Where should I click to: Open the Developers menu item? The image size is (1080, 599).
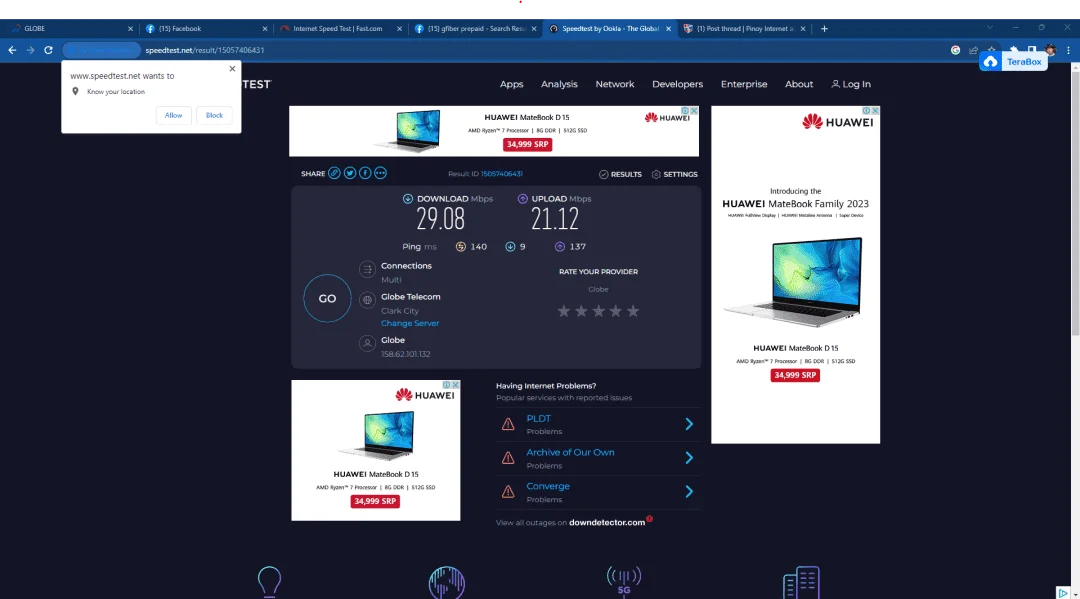(x=678, y=84)
